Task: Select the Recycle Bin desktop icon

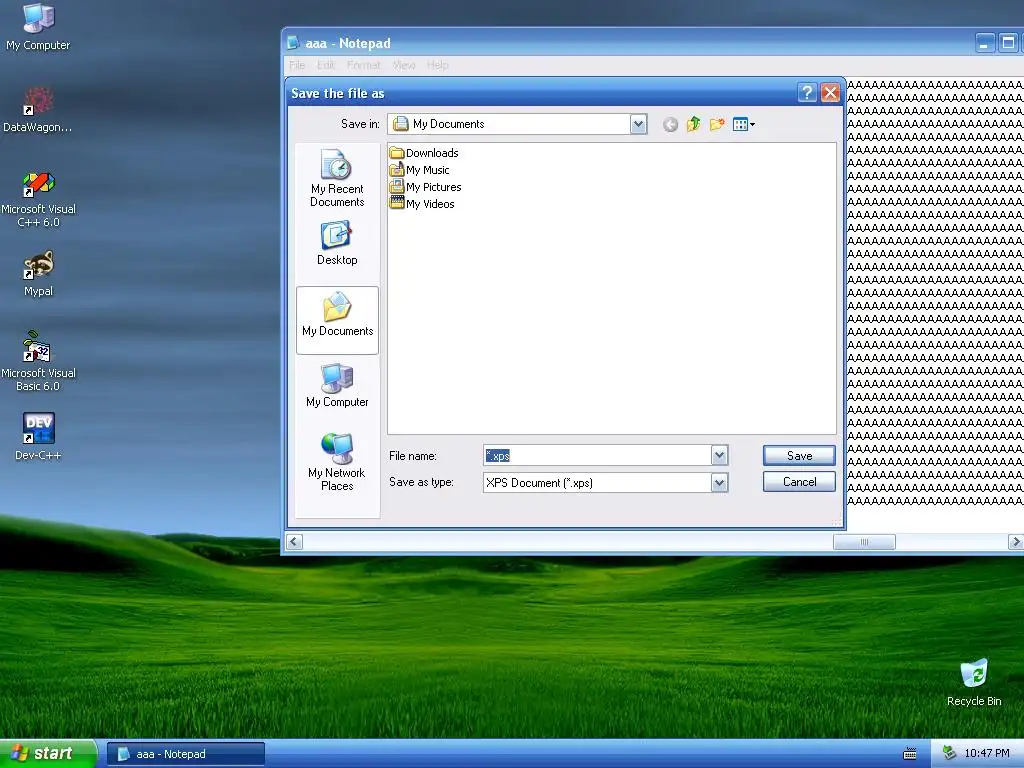Action: click(974, 682)
